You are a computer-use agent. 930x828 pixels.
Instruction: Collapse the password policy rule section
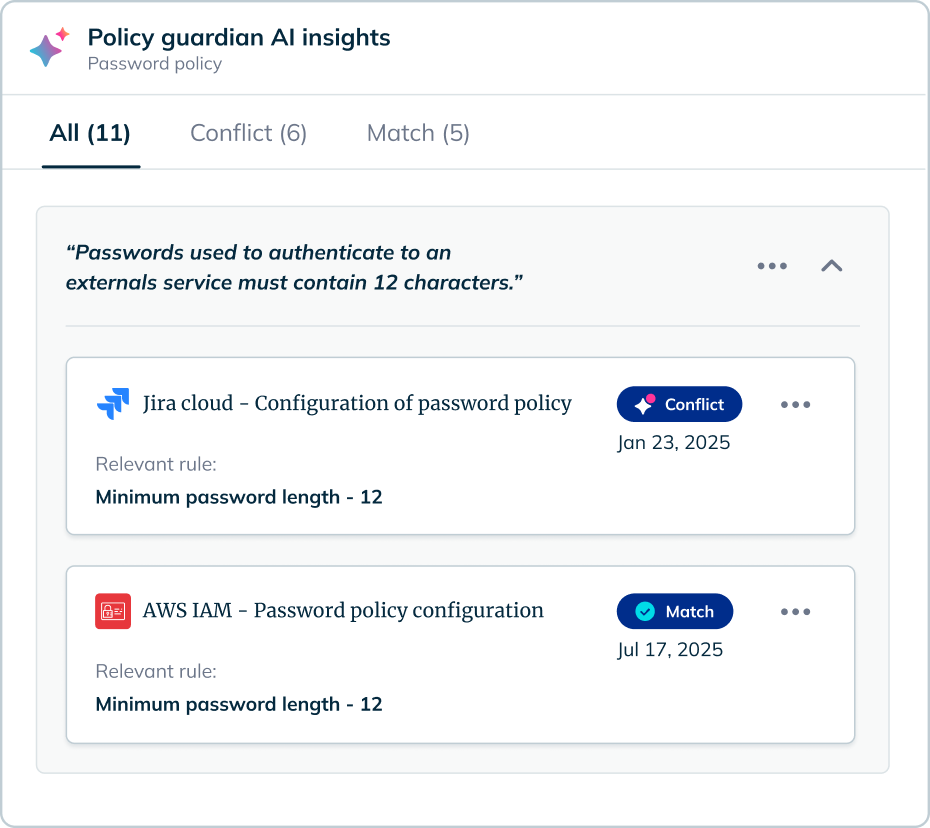coord(832,266)
